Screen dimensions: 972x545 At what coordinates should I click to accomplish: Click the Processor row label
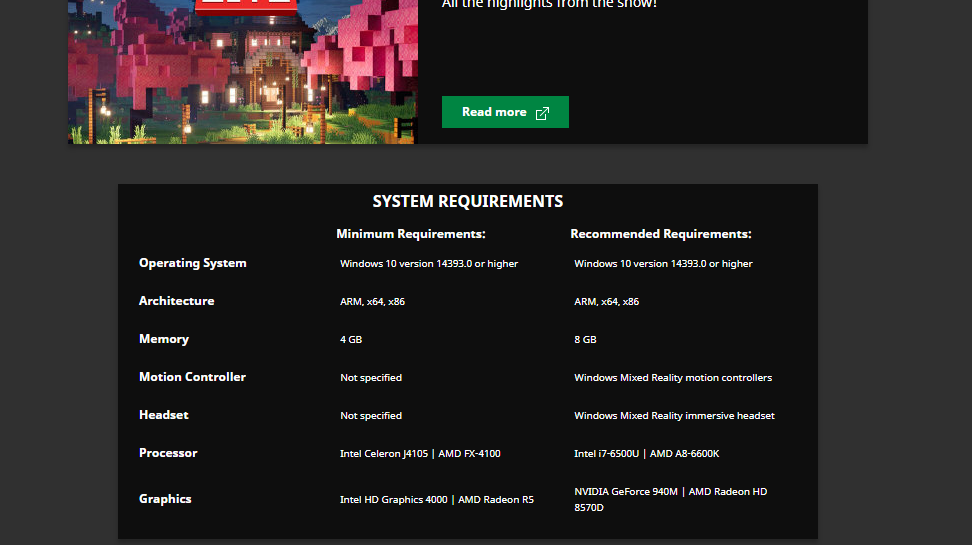168,453
